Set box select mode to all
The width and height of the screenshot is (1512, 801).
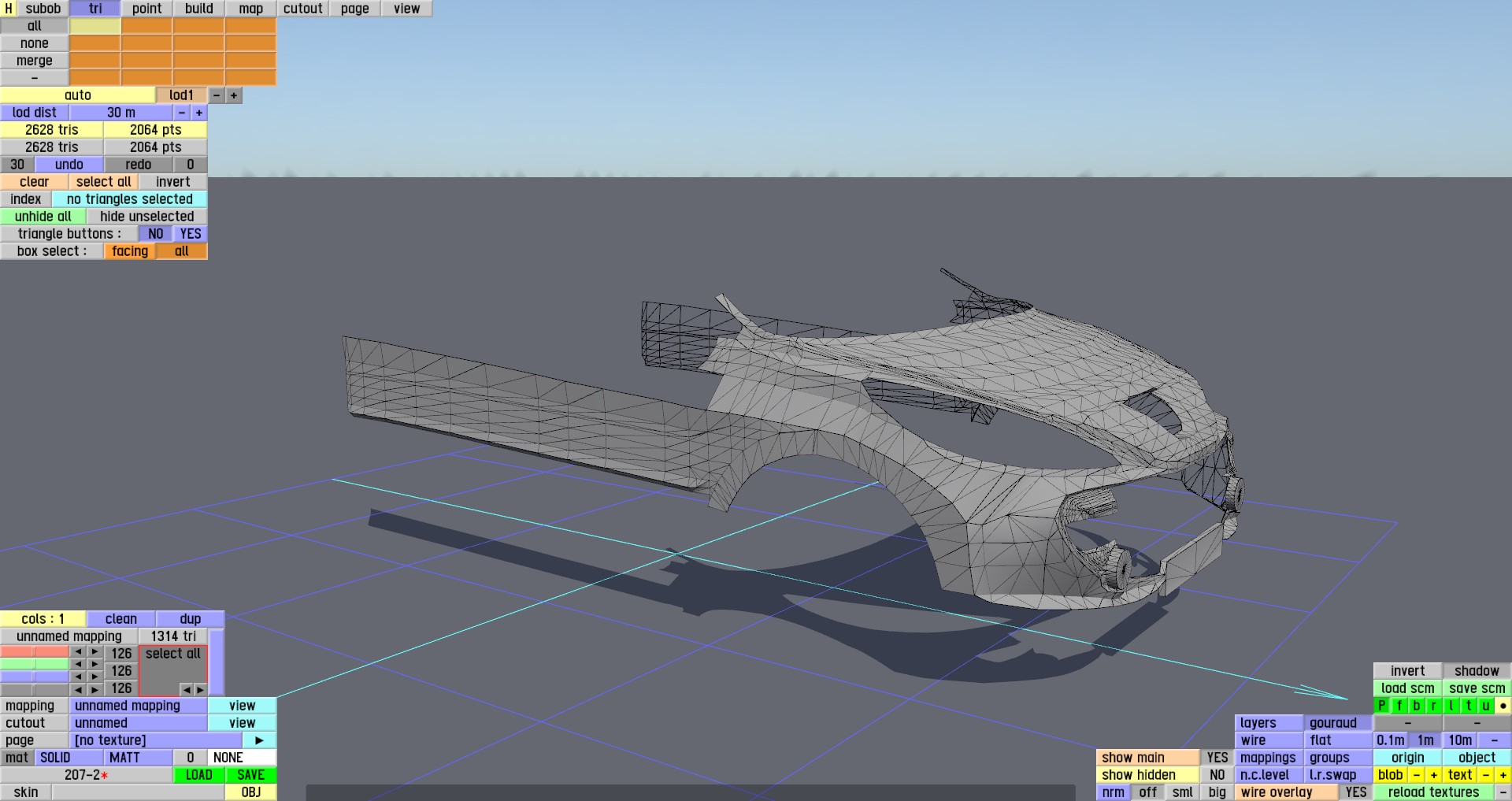tap(182, 251)
